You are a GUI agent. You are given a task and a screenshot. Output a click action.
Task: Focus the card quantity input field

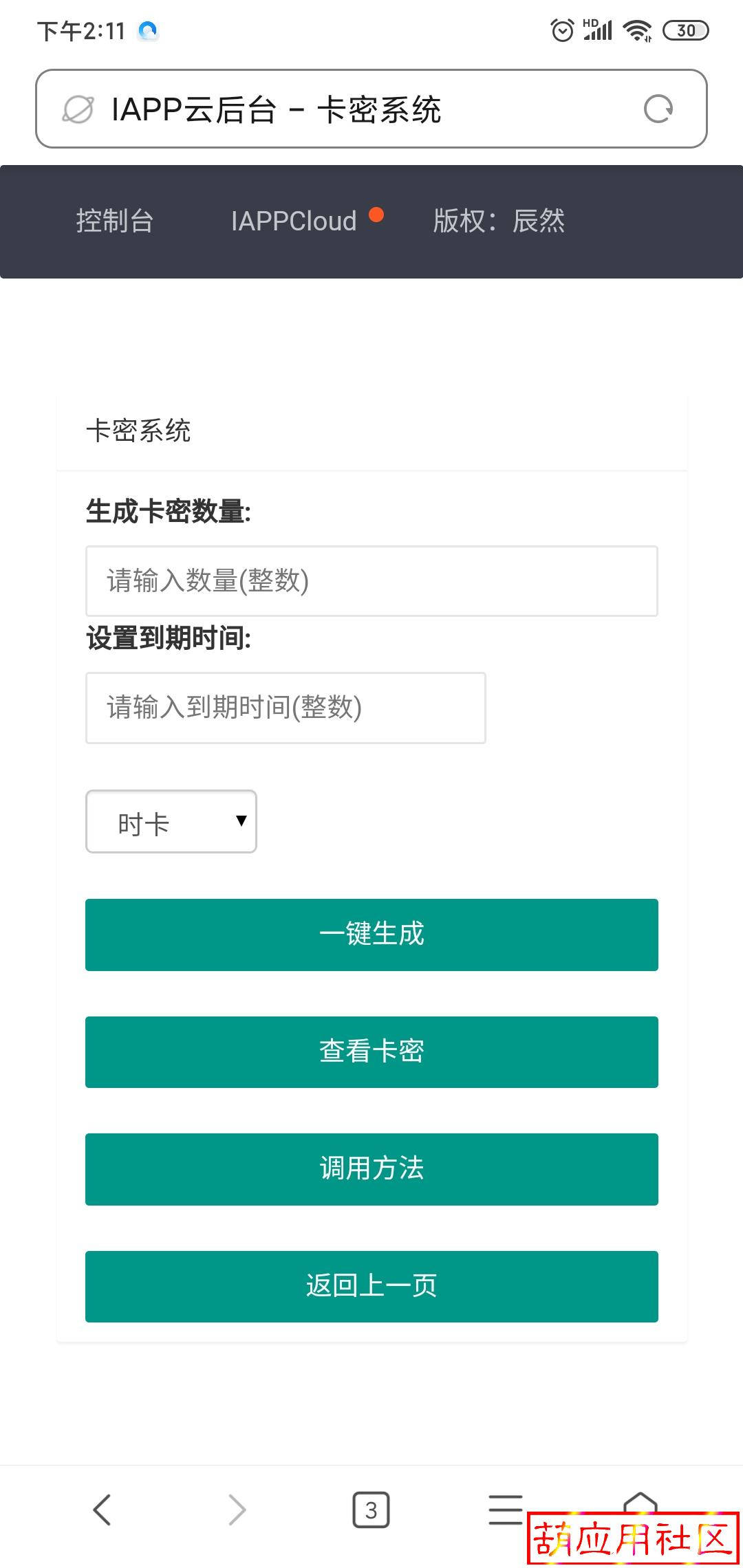click(371, 581)
